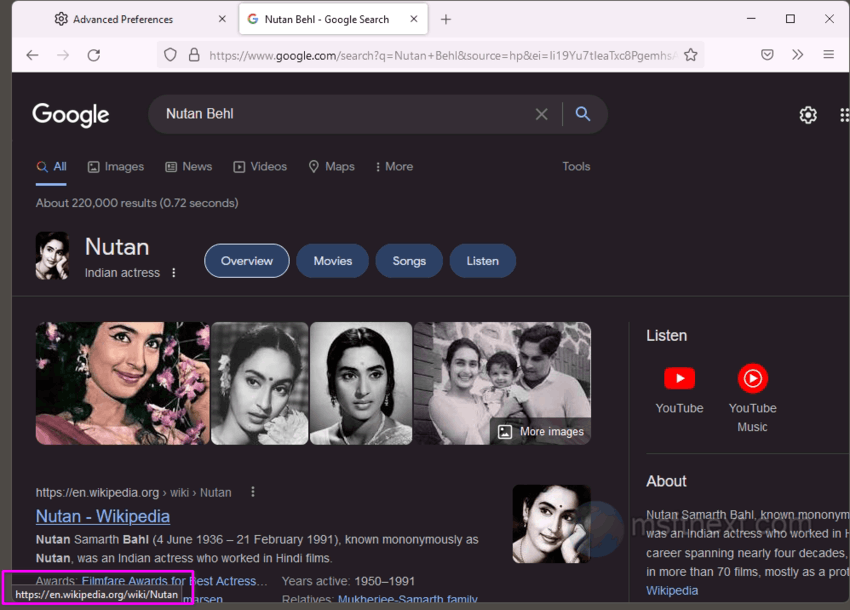The width and height of the screenshot is (850, 610).
Task: Open the Google apps grid
Action: tap(844, 114)
